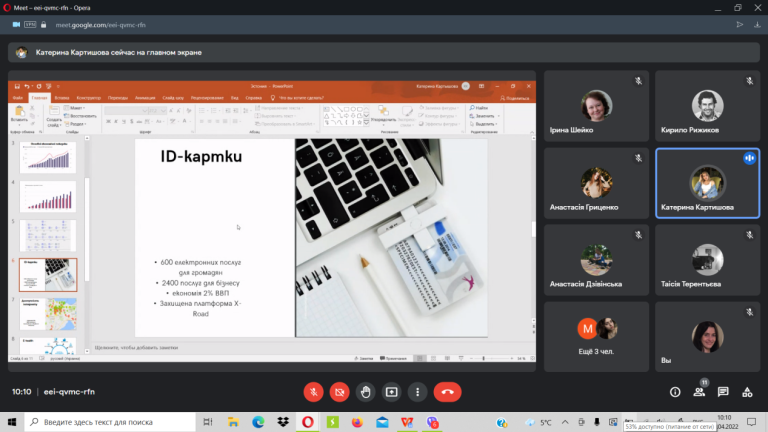Open Заменить replace dropdown
Screen dimensions: 768x432
[484, 116]
